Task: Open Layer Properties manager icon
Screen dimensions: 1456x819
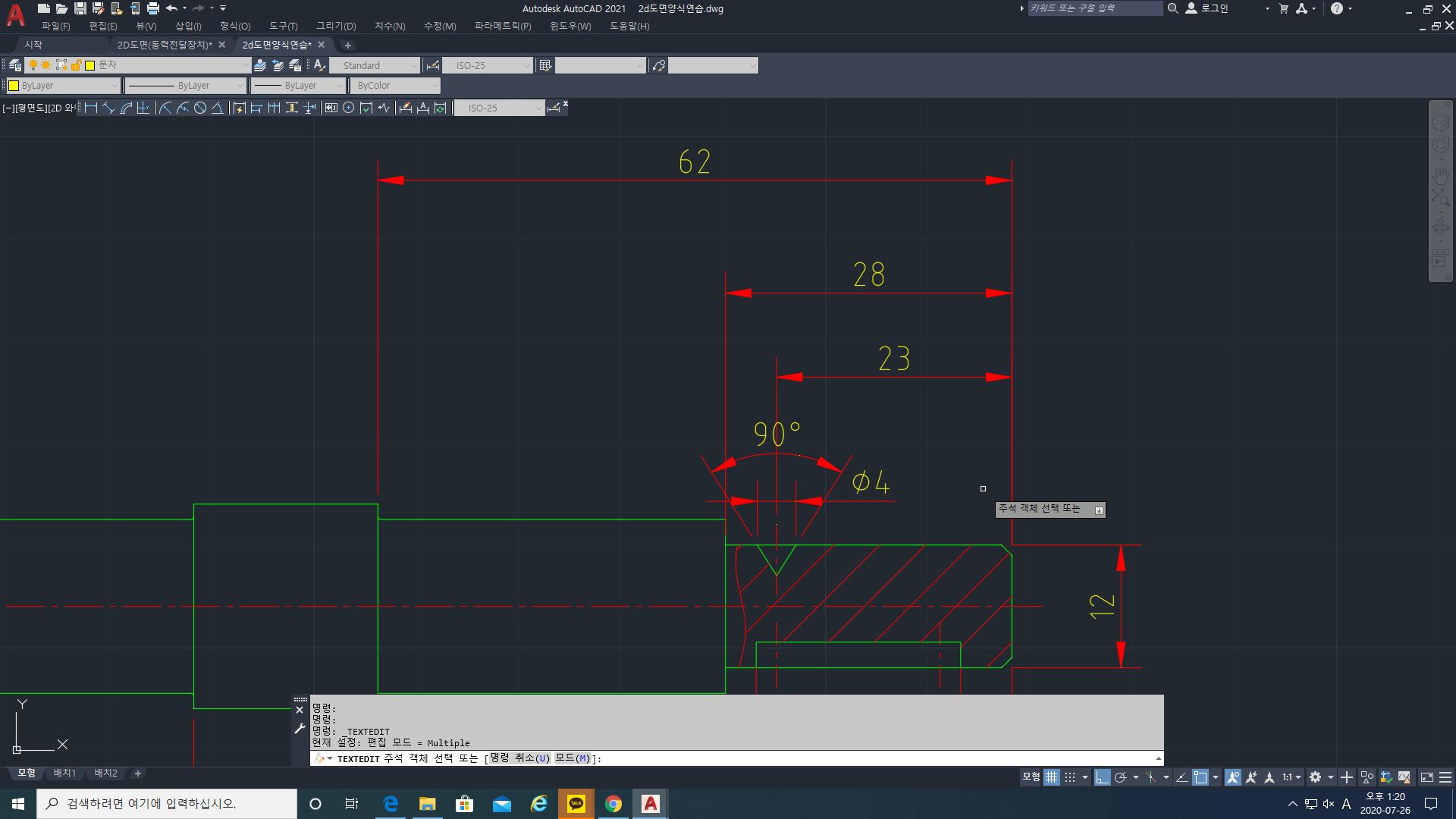Action: (15, 65)
